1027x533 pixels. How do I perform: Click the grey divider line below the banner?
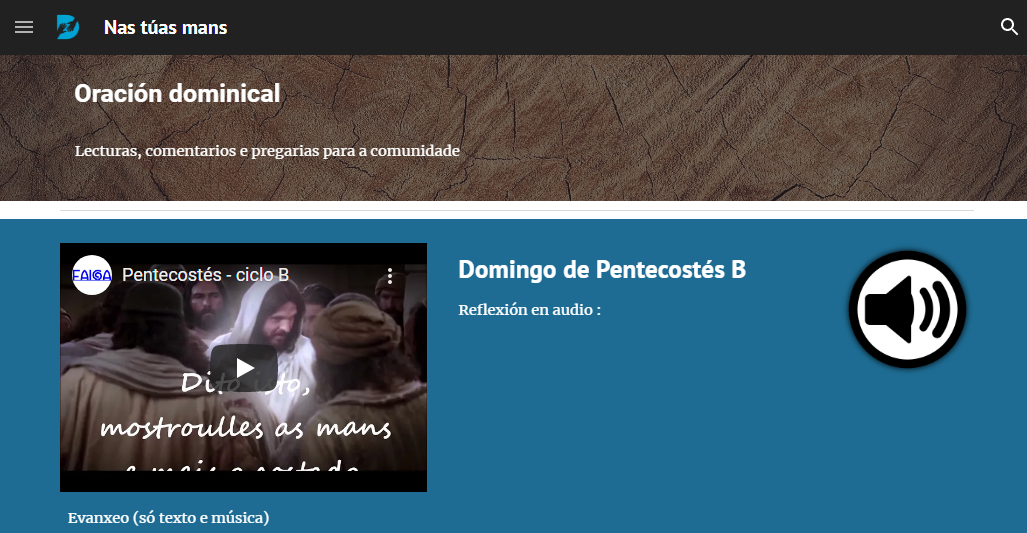517,211
